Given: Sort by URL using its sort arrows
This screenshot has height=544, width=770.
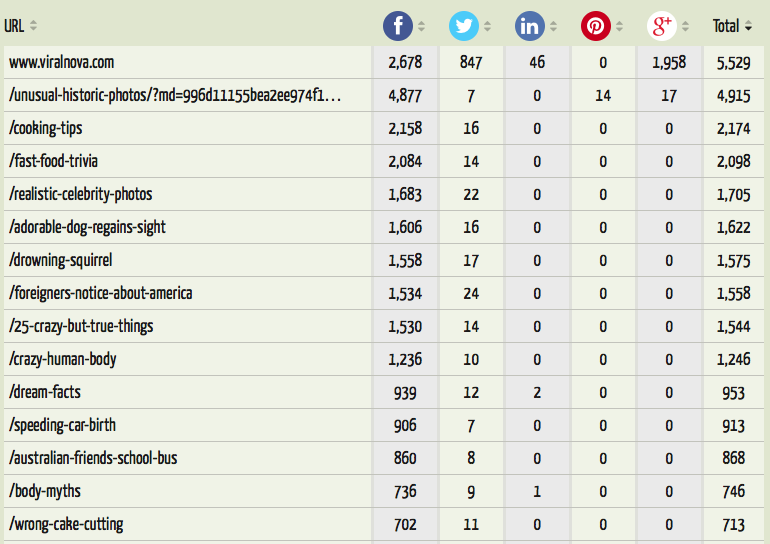Looking at the screenshot, I should coord(33,26).
